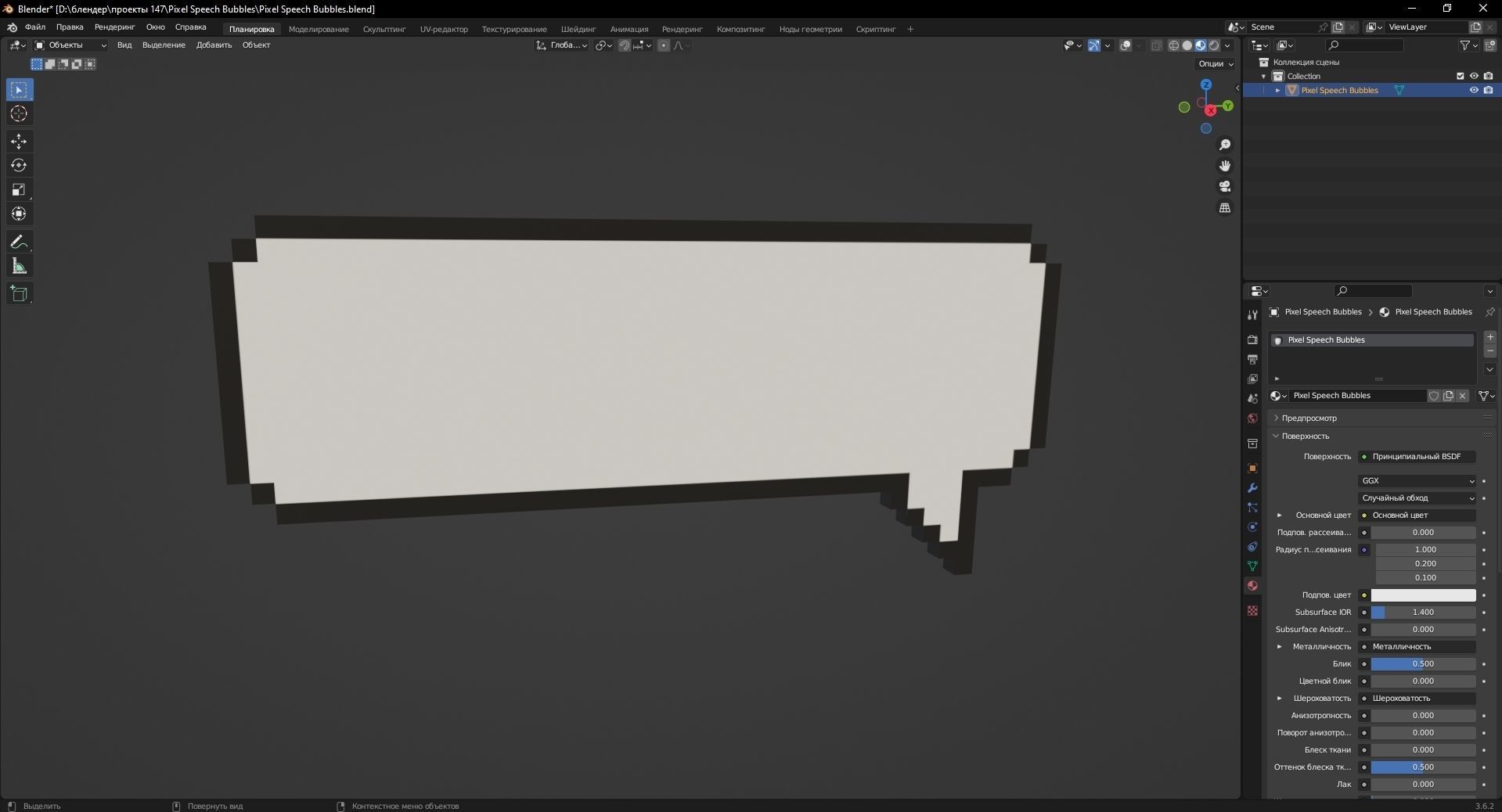
Task: Open the Объекты mode dropdown
Action: pyautogui.click(x=70, y=45)
